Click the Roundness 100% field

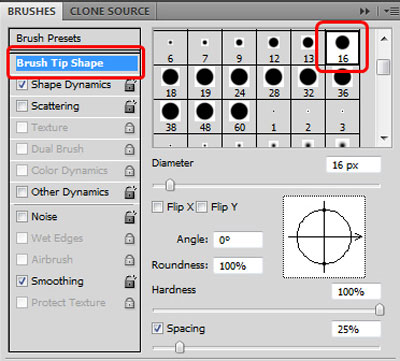tap(238, 266)
